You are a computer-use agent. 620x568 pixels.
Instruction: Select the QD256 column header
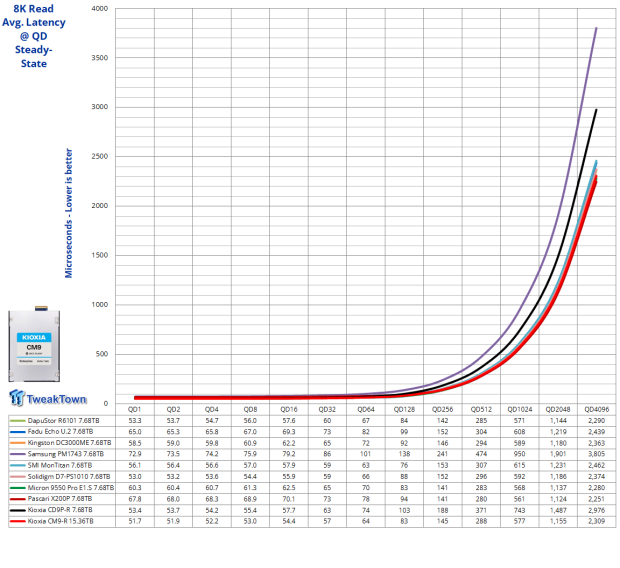[x=442, y=409]
